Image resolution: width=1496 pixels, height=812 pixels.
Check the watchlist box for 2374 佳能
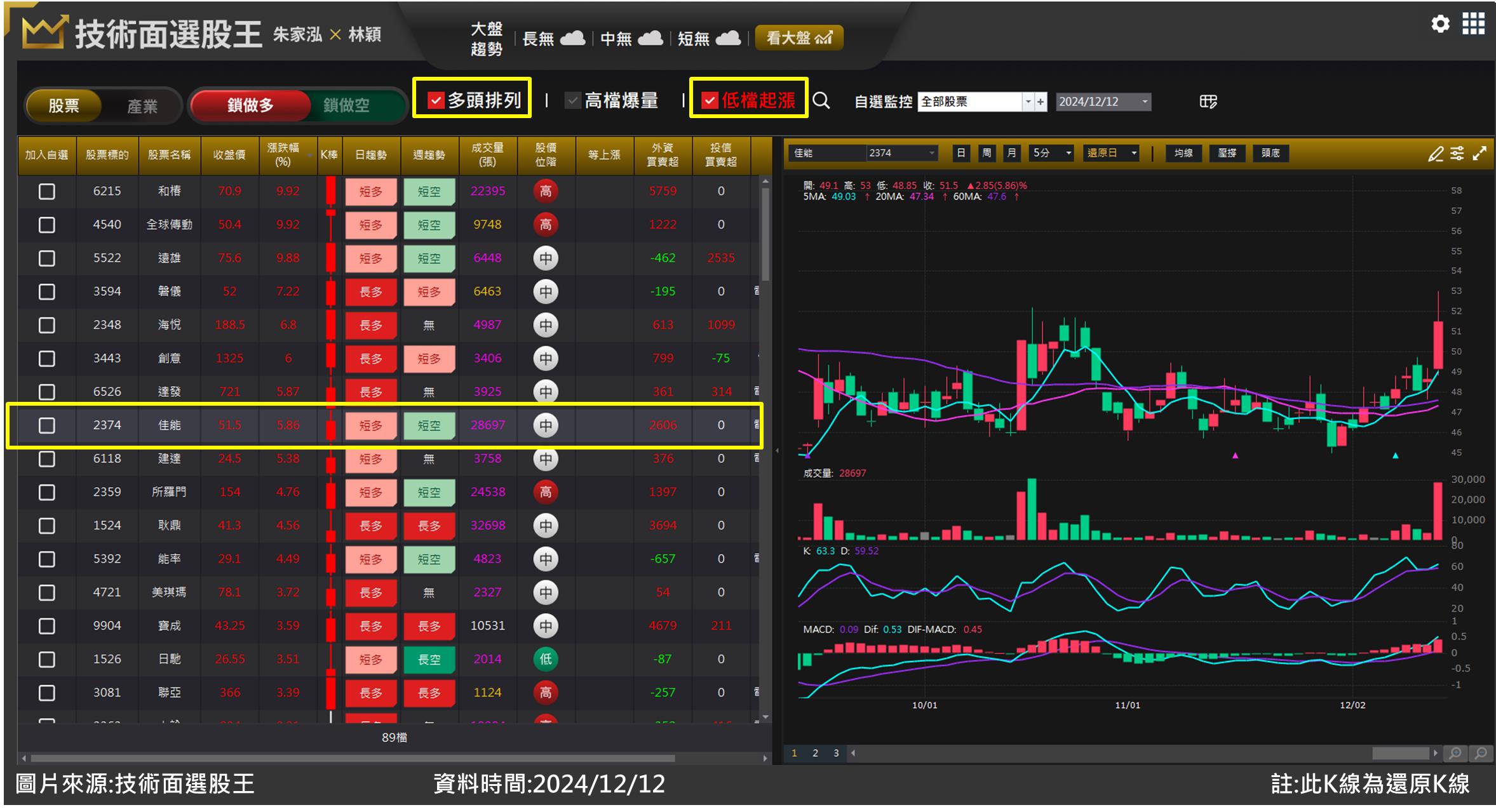pos(47,425)
